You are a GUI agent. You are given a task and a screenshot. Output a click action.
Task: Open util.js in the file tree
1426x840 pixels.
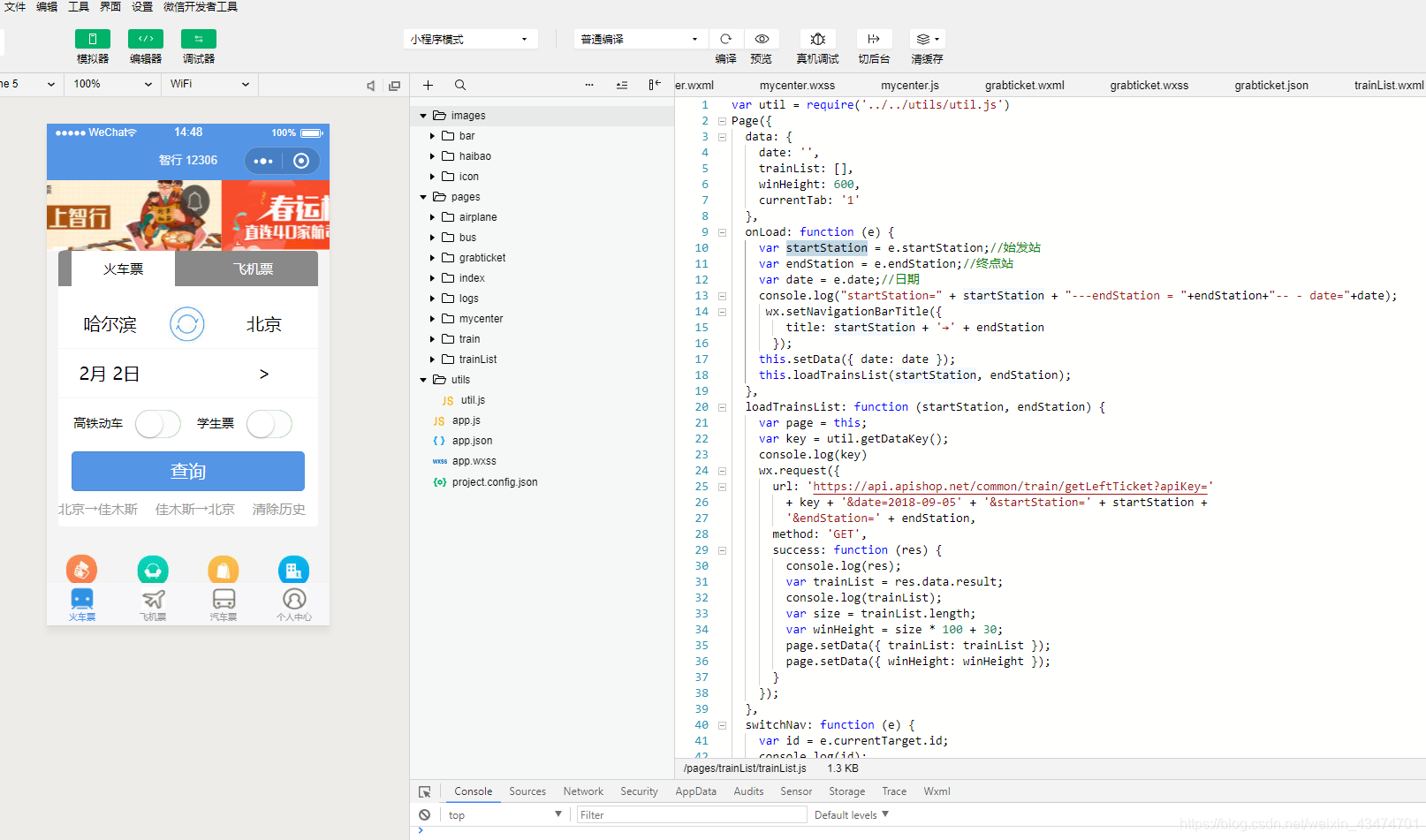(x=472, y=400)
